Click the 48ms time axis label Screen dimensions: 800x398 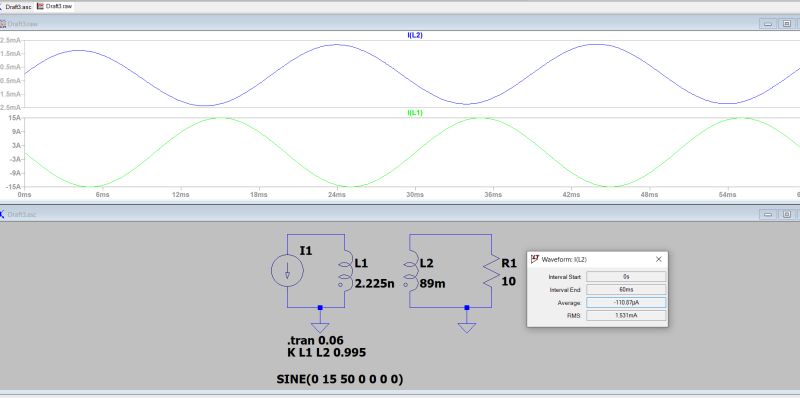pyautogui.click(x=649, y=195)
